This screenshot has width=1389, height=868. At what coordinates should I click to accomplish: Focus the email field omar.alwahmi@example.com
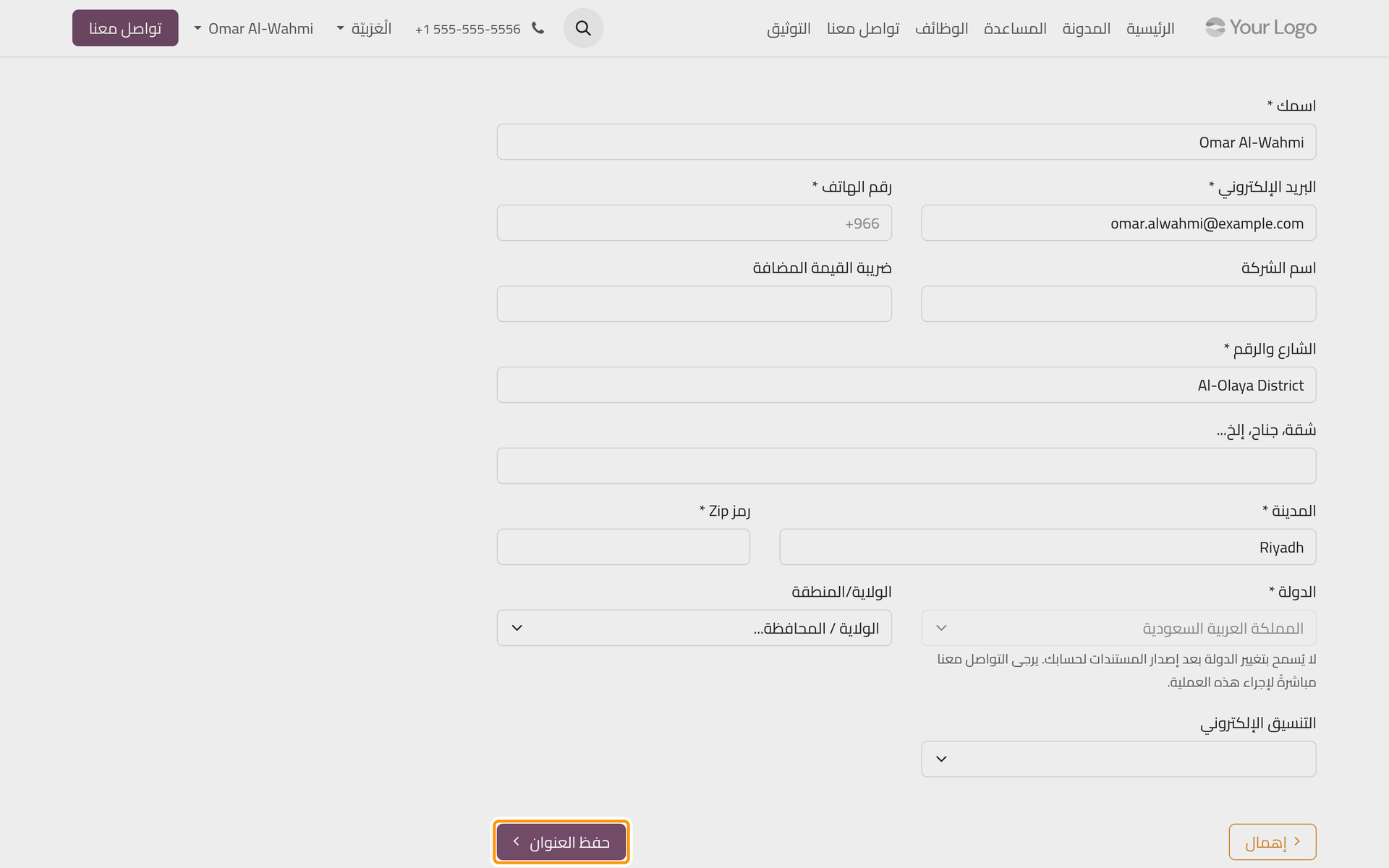click(x=1118, y=223)
